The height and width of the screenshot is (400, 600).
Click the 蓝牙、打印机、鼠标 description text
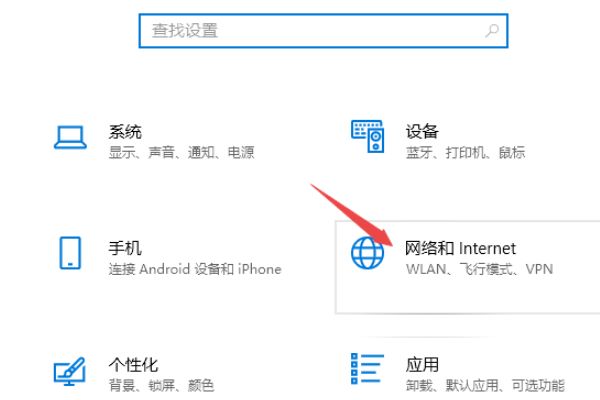pyautogui.click(x=465, y=153)
